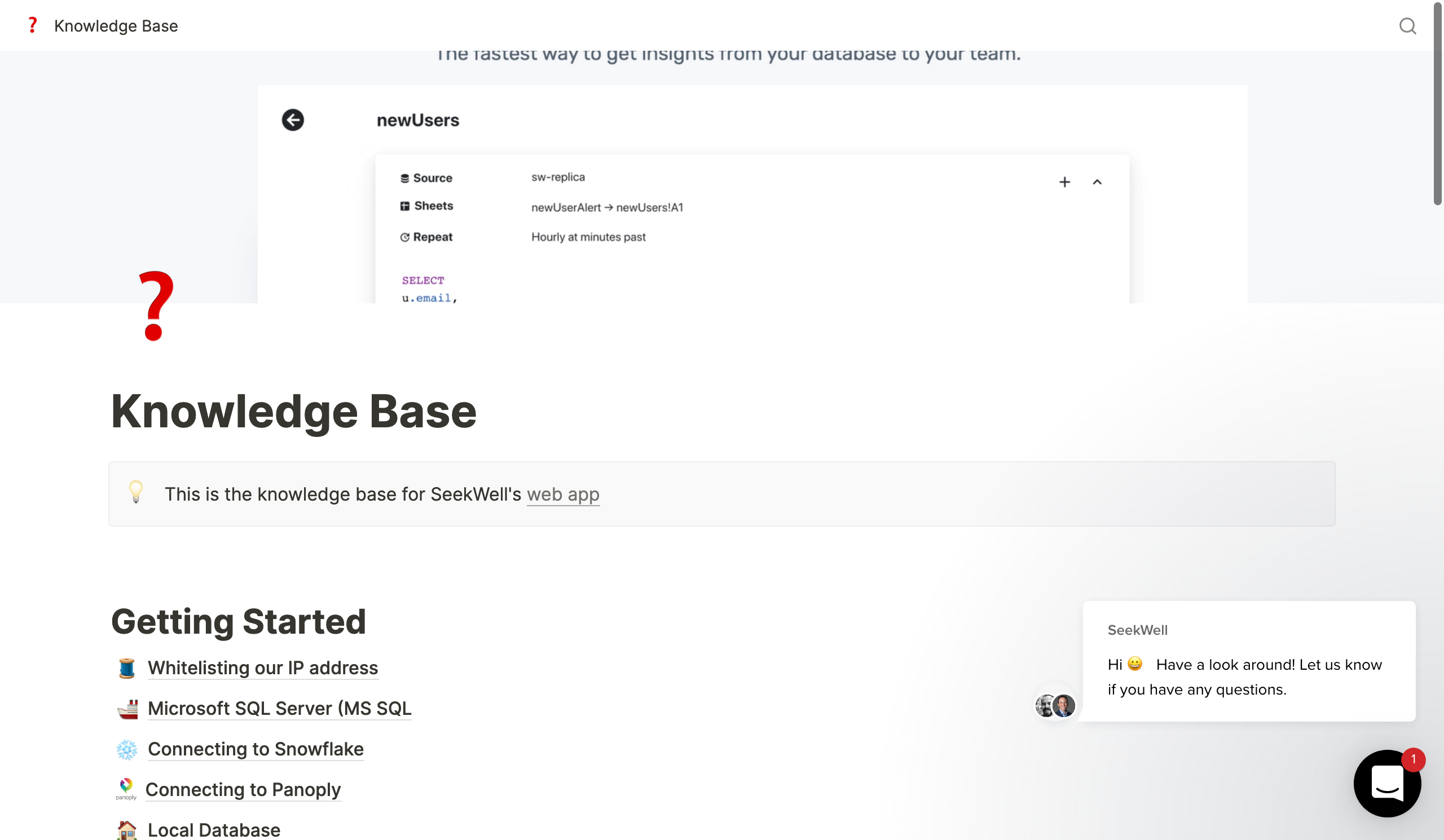1444x840 pixels.
Task: Click the newUsers title text
Action: coord(418,120)
